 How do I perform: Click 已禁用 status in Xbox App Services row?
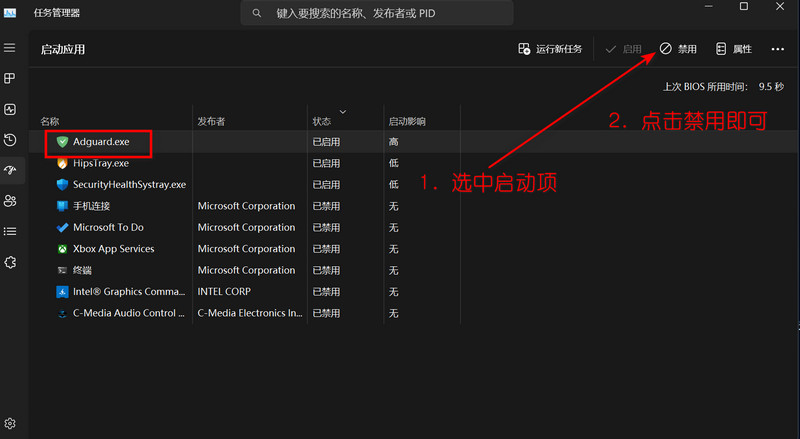click(326, 249)
